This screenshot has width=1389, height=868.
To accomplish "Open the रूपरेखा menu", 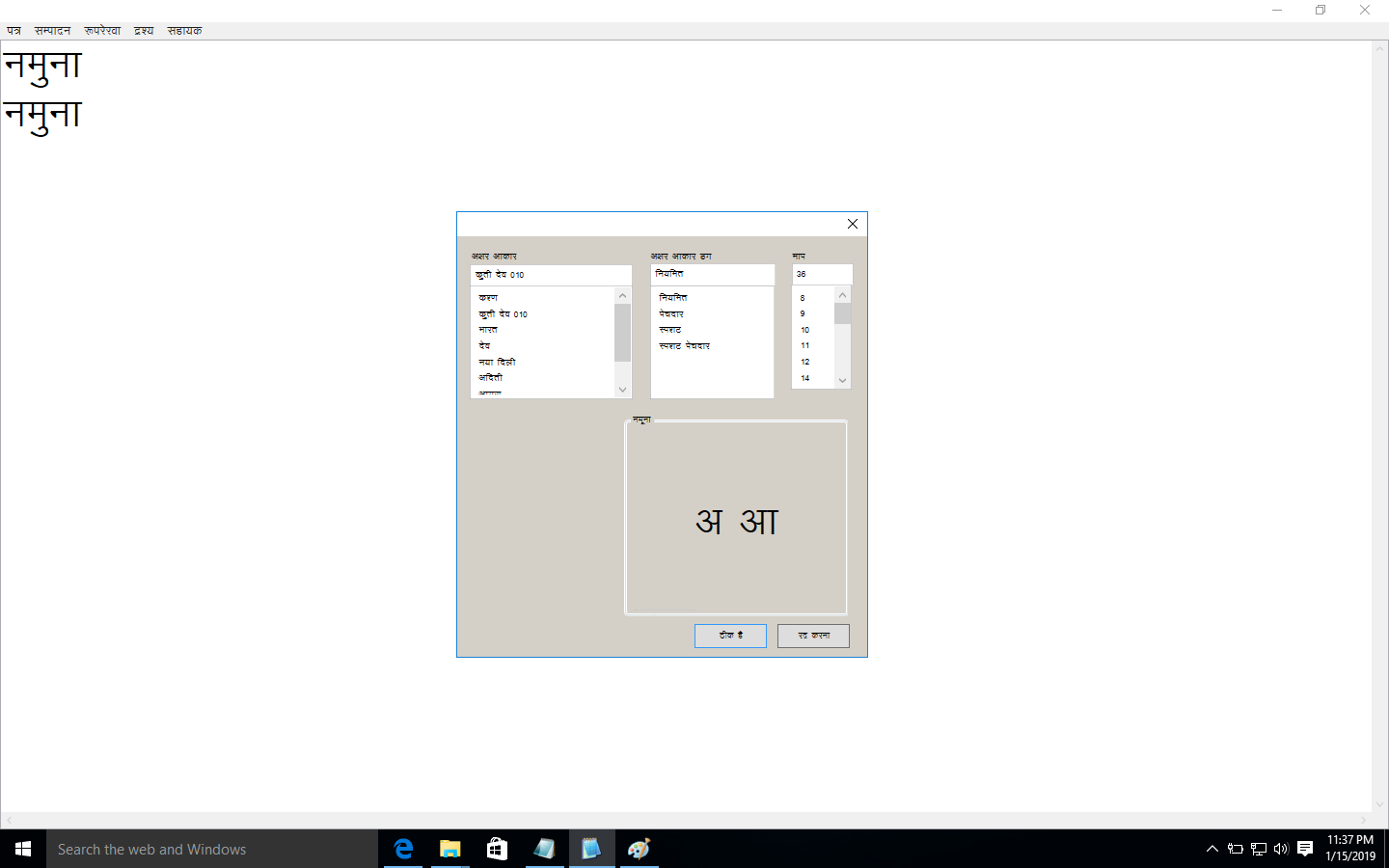I will pos(102,31).
